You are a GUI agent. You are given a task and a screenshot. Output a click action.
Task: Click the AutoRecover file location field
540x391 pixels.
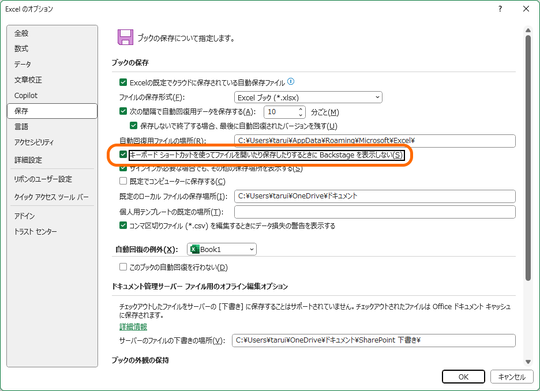pyautogui.click(x=375, y=141)
